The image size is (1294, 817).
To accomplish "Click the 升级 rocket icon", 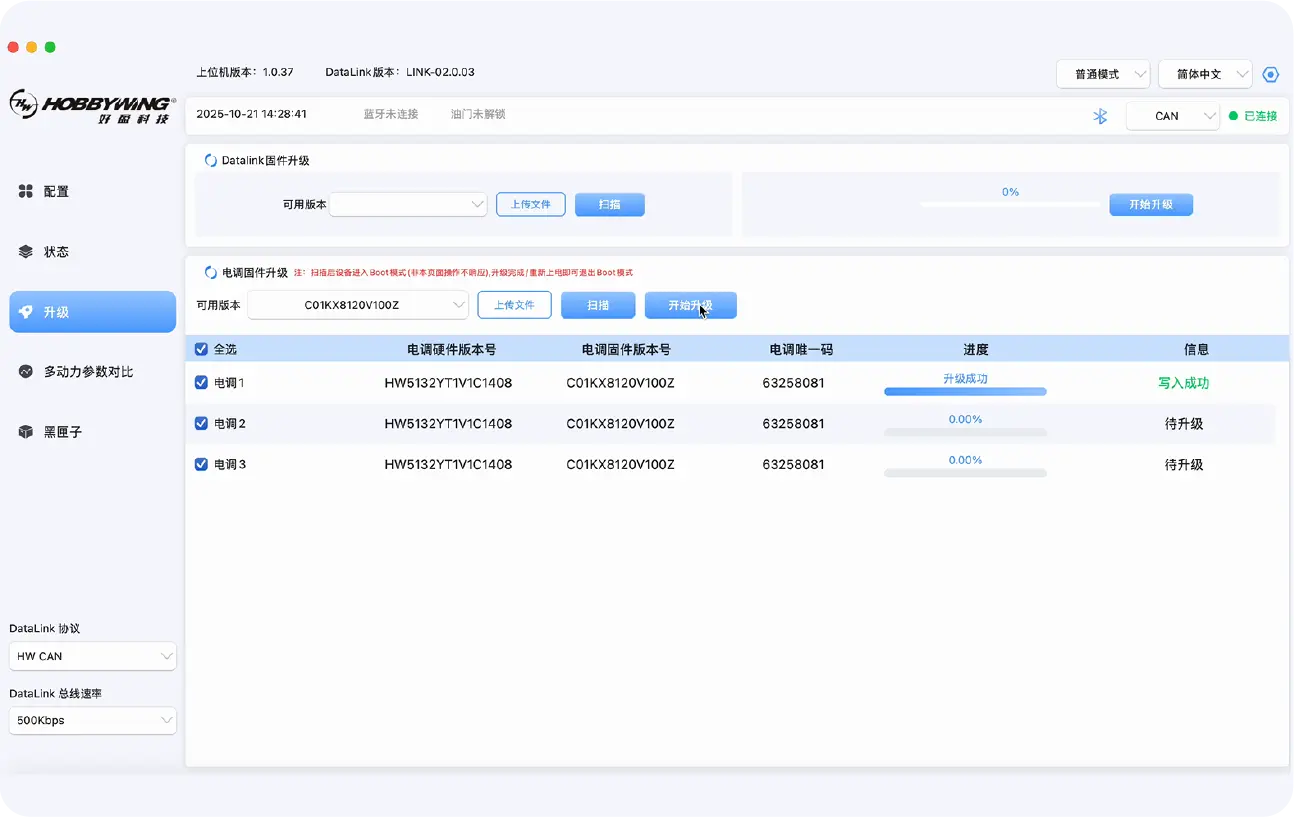I will click(x=26, y=312).
